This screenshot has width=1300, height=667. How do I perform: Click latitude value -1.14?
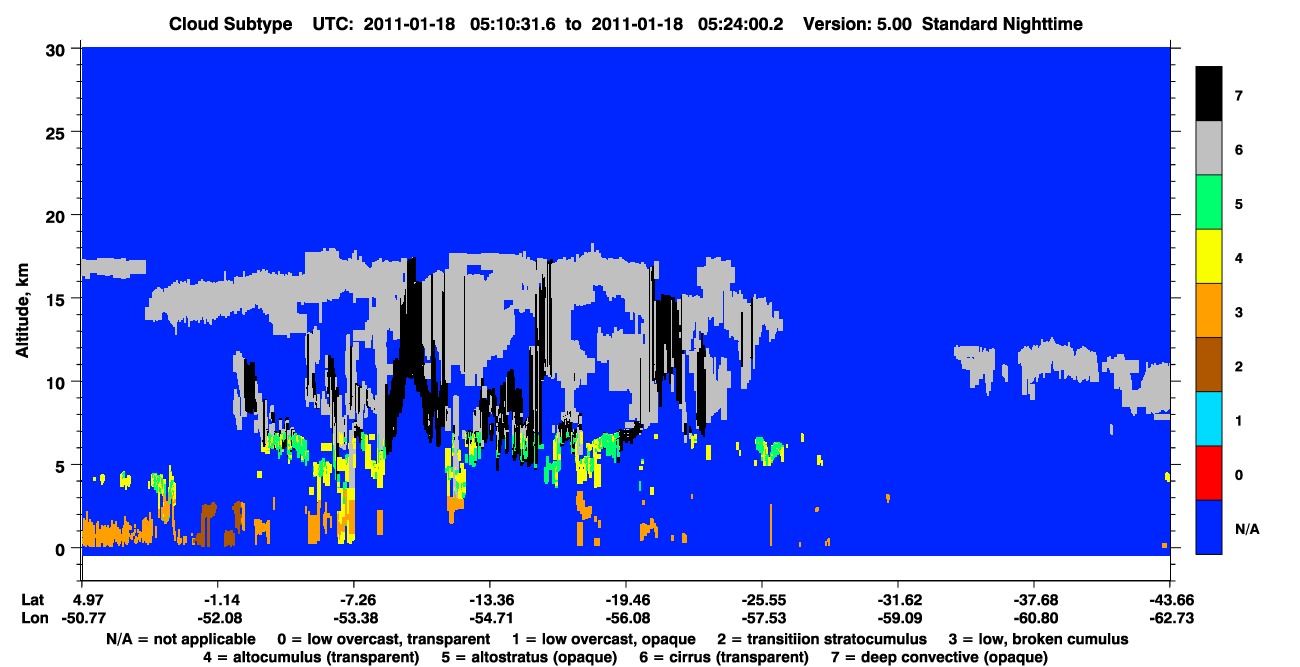tap(217, 599)
